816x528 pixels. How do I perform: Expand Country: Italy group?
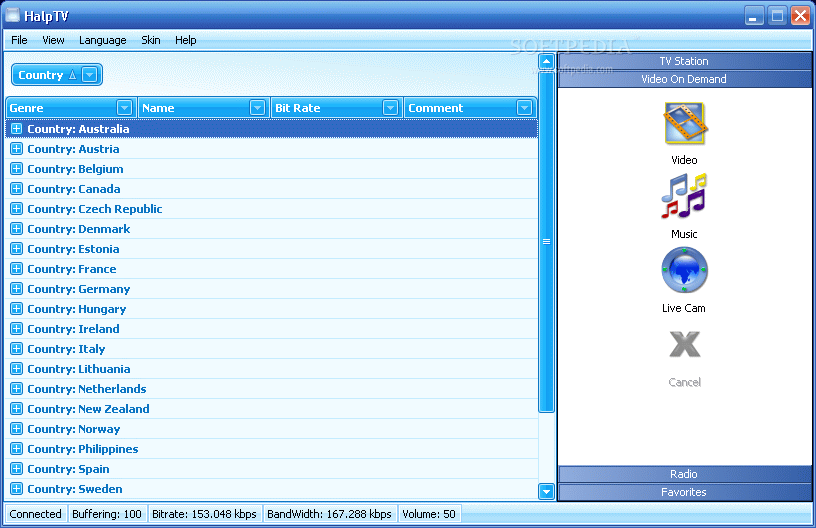tap(17, 349)
